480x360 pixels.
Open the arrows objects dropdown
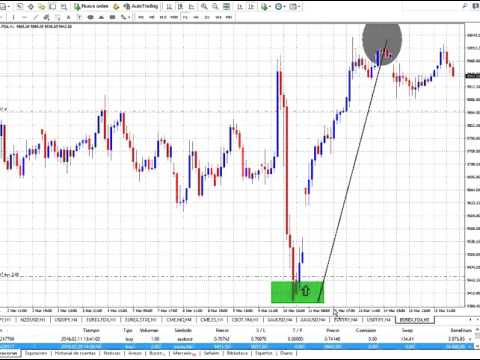[x=125, y=17]
